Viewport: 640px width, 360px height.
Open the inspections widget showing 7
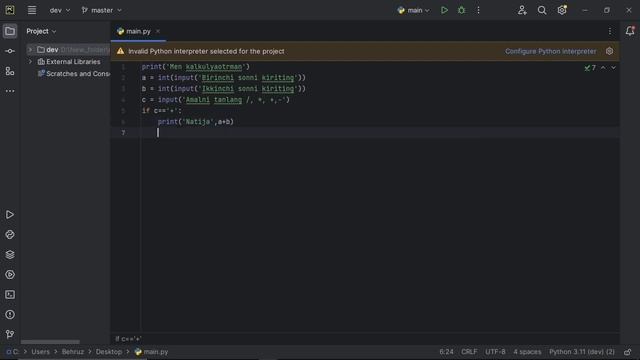(x=590, y=68)
